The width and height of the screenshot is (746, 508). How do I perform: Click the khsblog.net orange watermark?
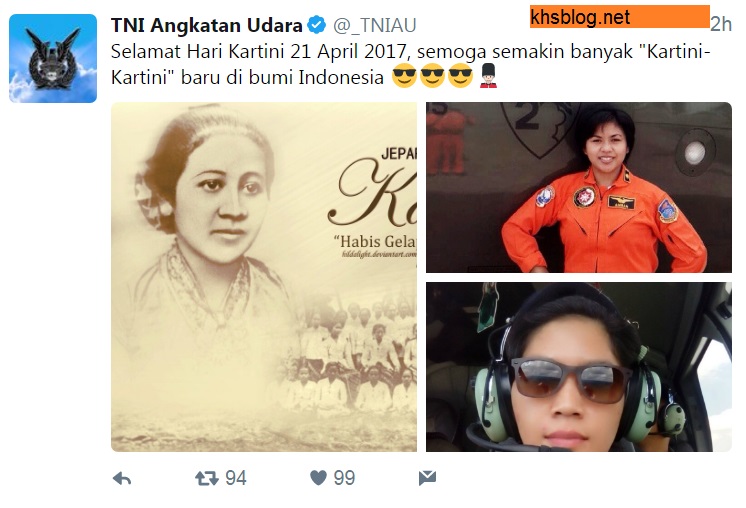pyautogui.click(x=619, y=17)
